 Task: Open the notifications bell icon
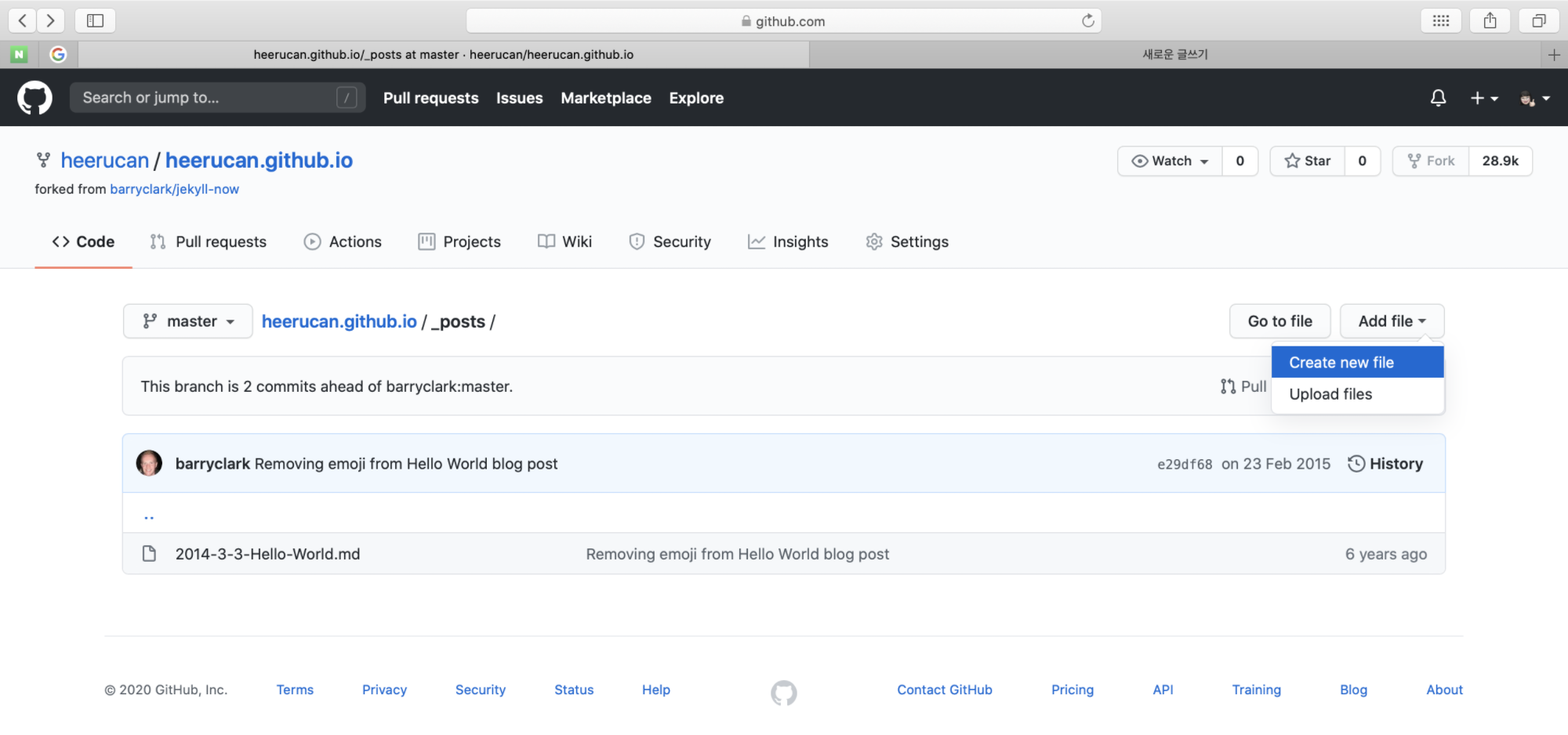[1438, 98]
